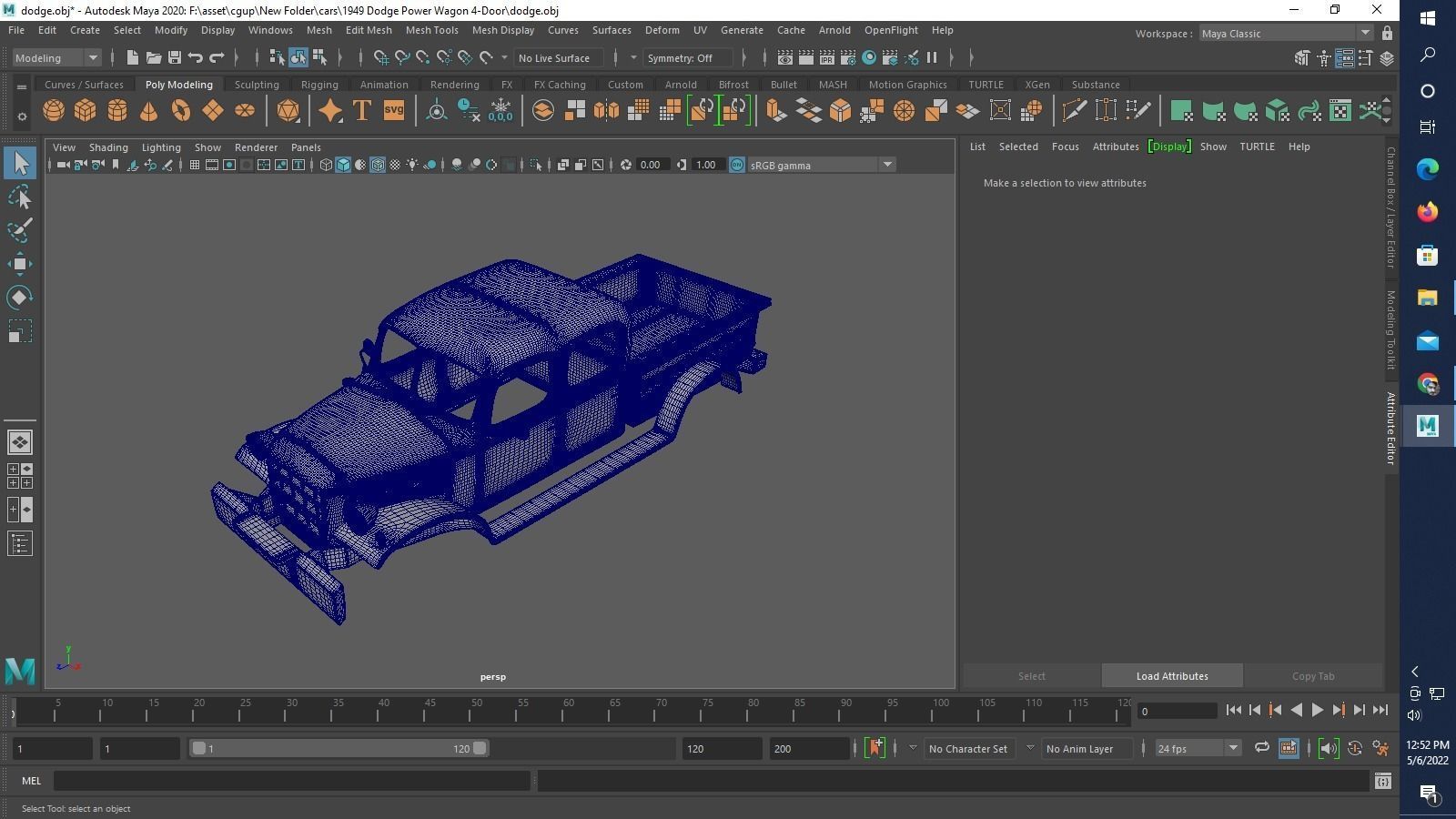Undo with the curved arrow icon
This screenshot has height=819, width=1456.
196,58
